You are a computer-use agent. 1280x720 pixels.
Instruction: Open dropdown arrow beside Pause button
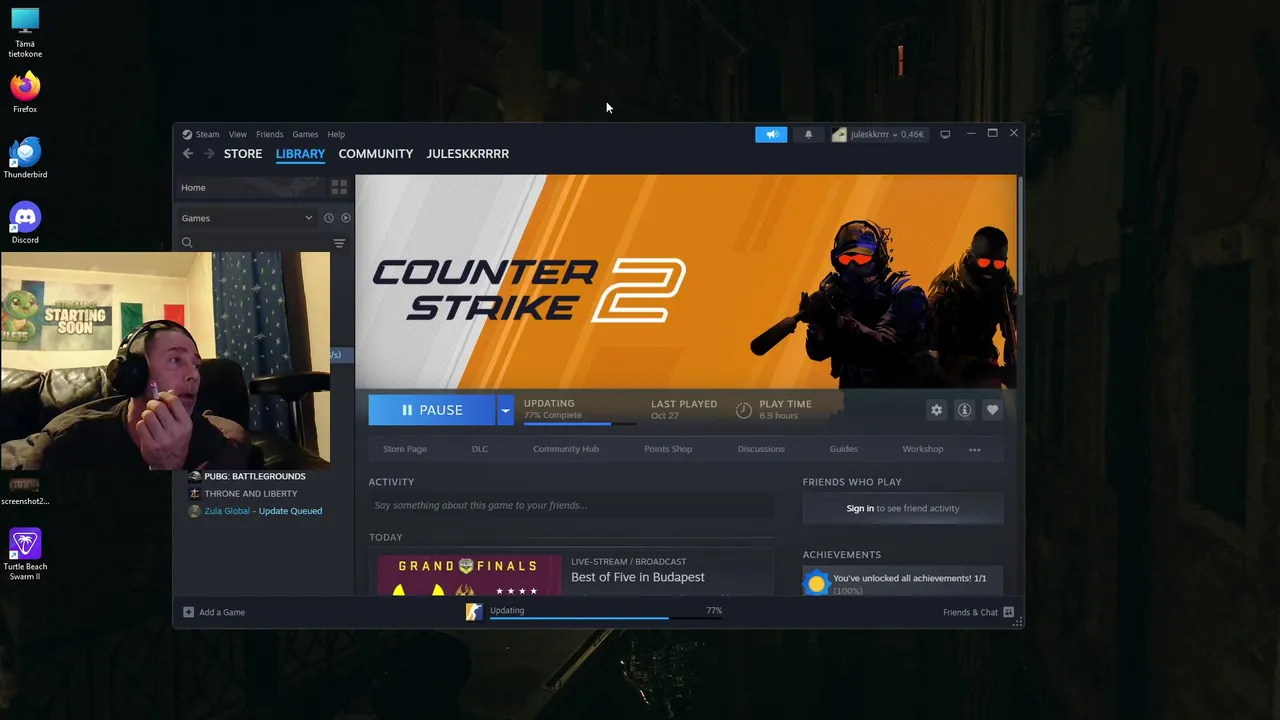505,410
